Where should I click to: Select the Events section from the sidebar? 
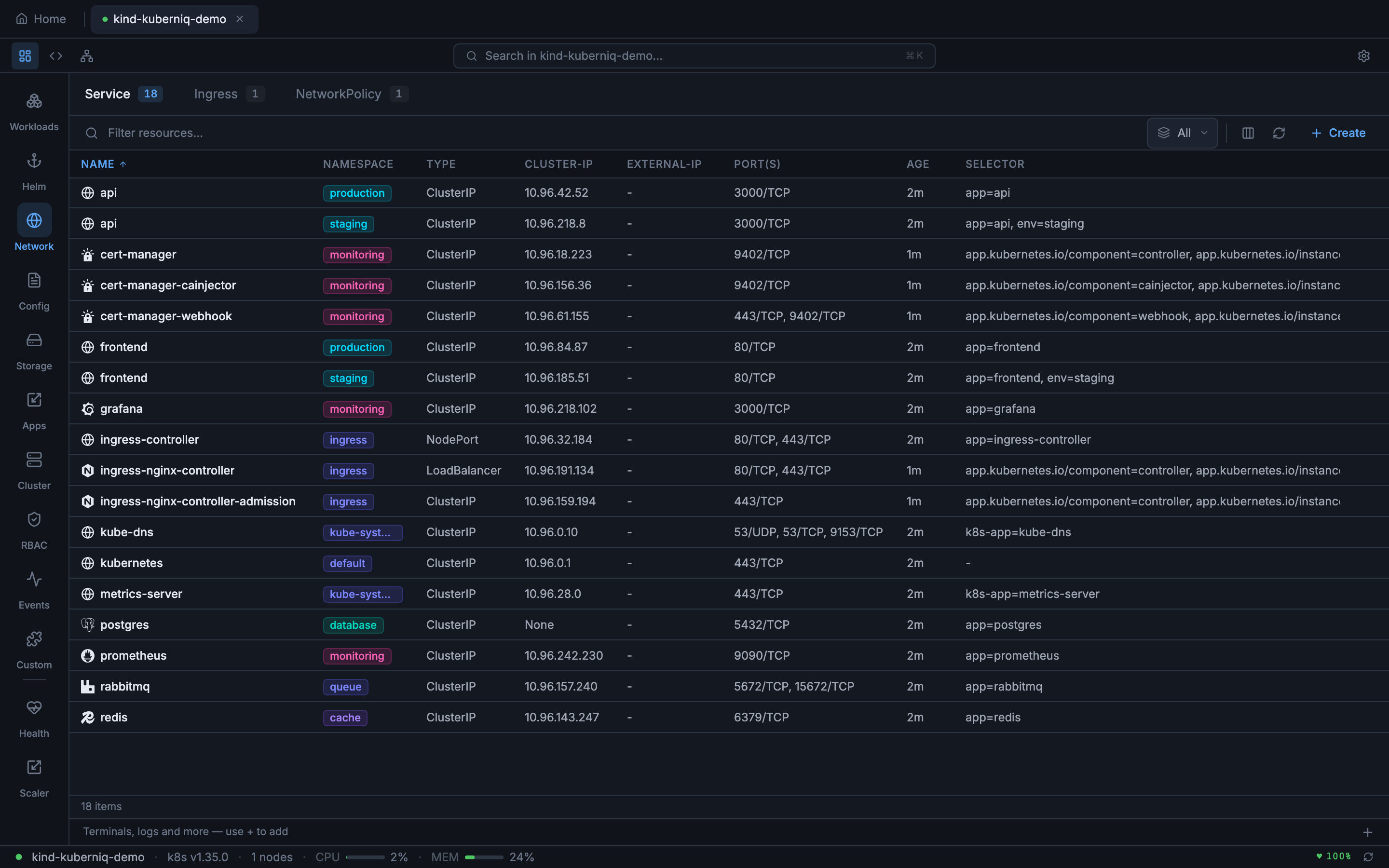[x=34, y=590]
